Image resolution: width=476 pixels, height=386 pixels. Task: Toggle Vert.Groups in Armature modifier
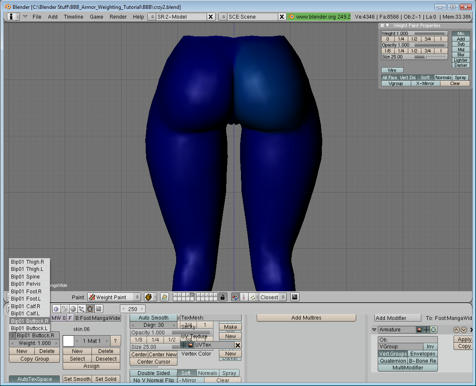(x=393, y=354)
